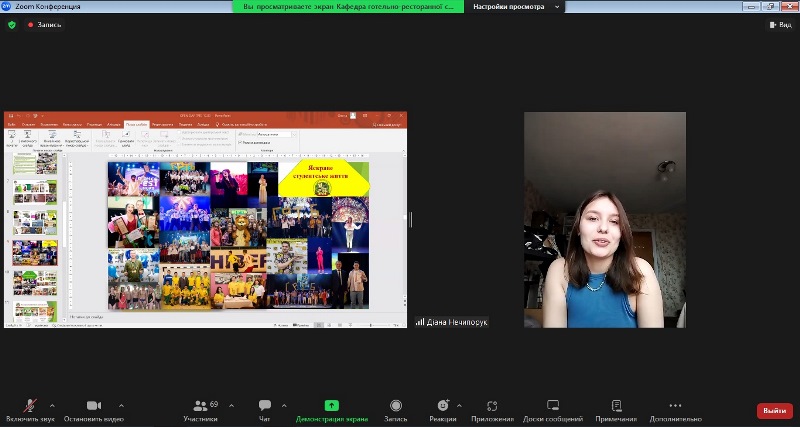This screenshot has height=427, width=800.
Task: Open the Apps icon
Action: tap(492, 405)
